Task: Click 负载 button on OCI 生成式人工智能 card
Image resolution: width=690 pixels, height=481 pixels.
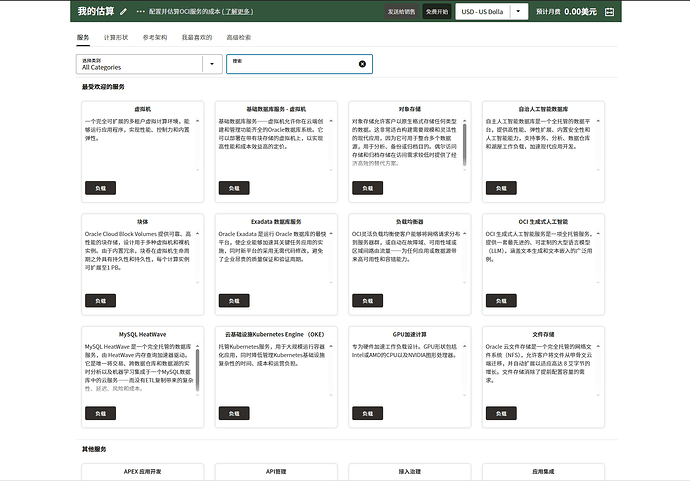Action: 501,301
